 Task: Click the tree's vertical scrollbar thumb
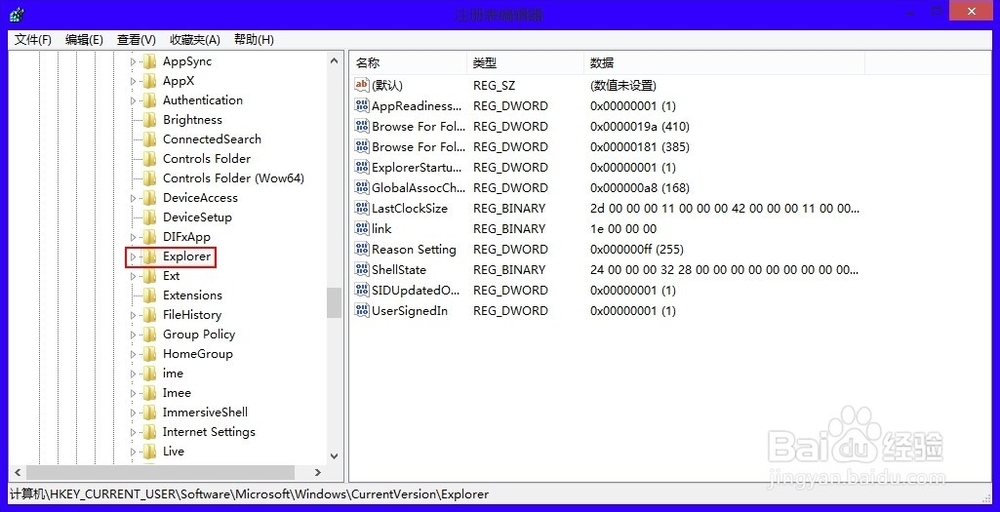[334, 302]
